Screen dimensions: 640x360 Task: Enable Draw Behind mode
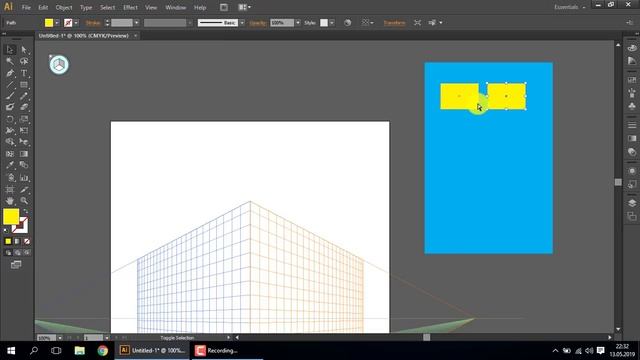point(17,253)
